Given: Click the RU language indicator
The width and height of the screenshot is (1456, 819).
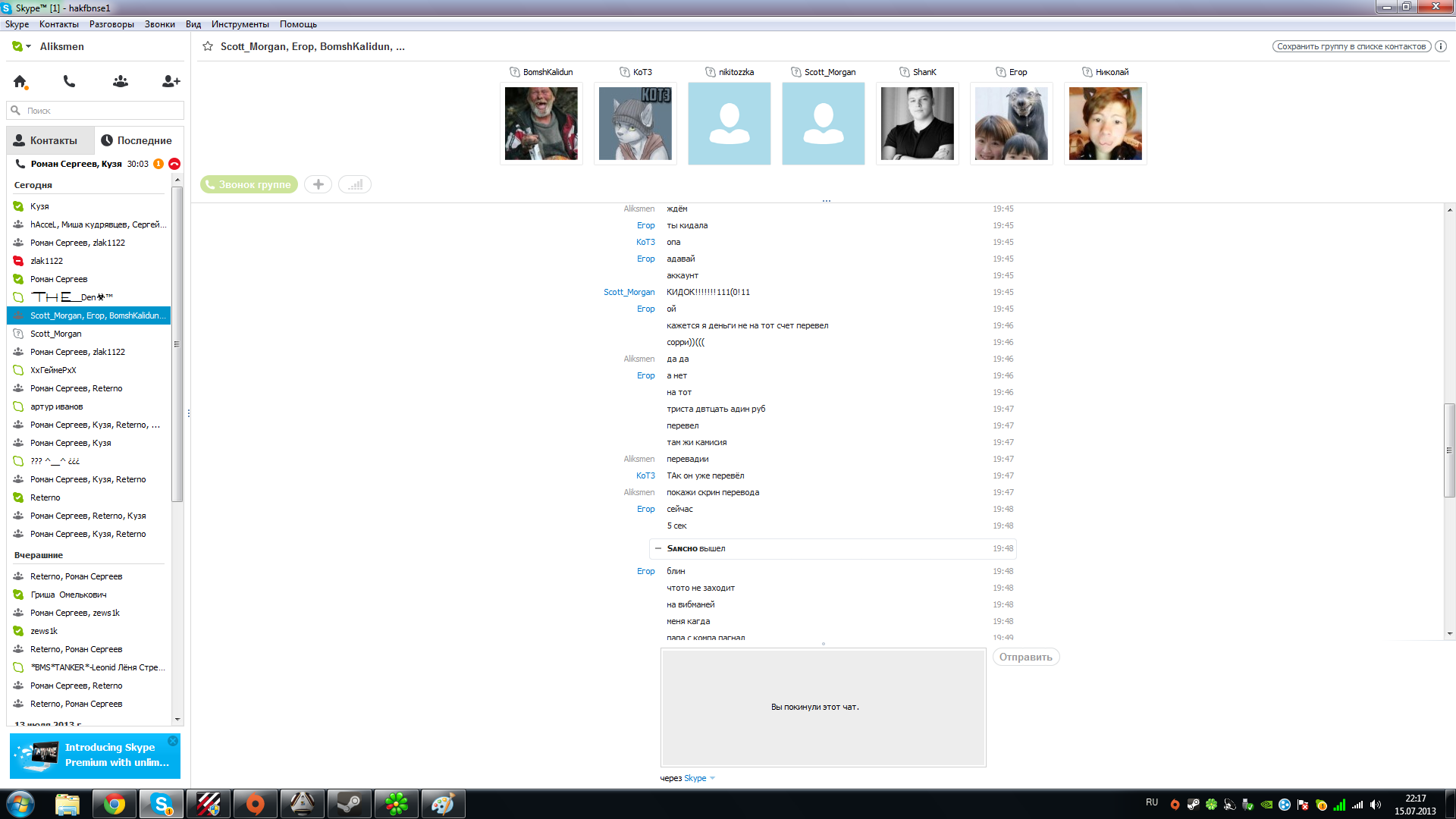Looking at the screenshot, I should click(1152, 802).
